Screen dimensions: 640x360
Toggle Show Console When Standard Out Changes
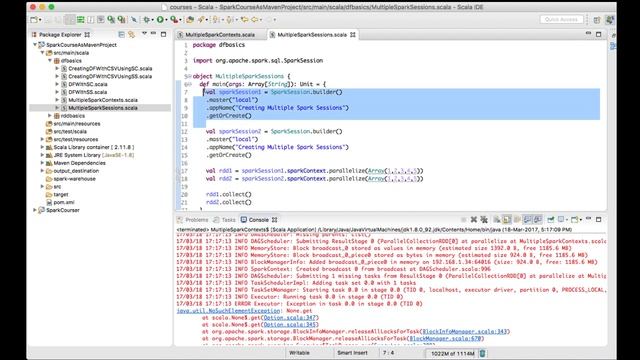pos(528,220)
